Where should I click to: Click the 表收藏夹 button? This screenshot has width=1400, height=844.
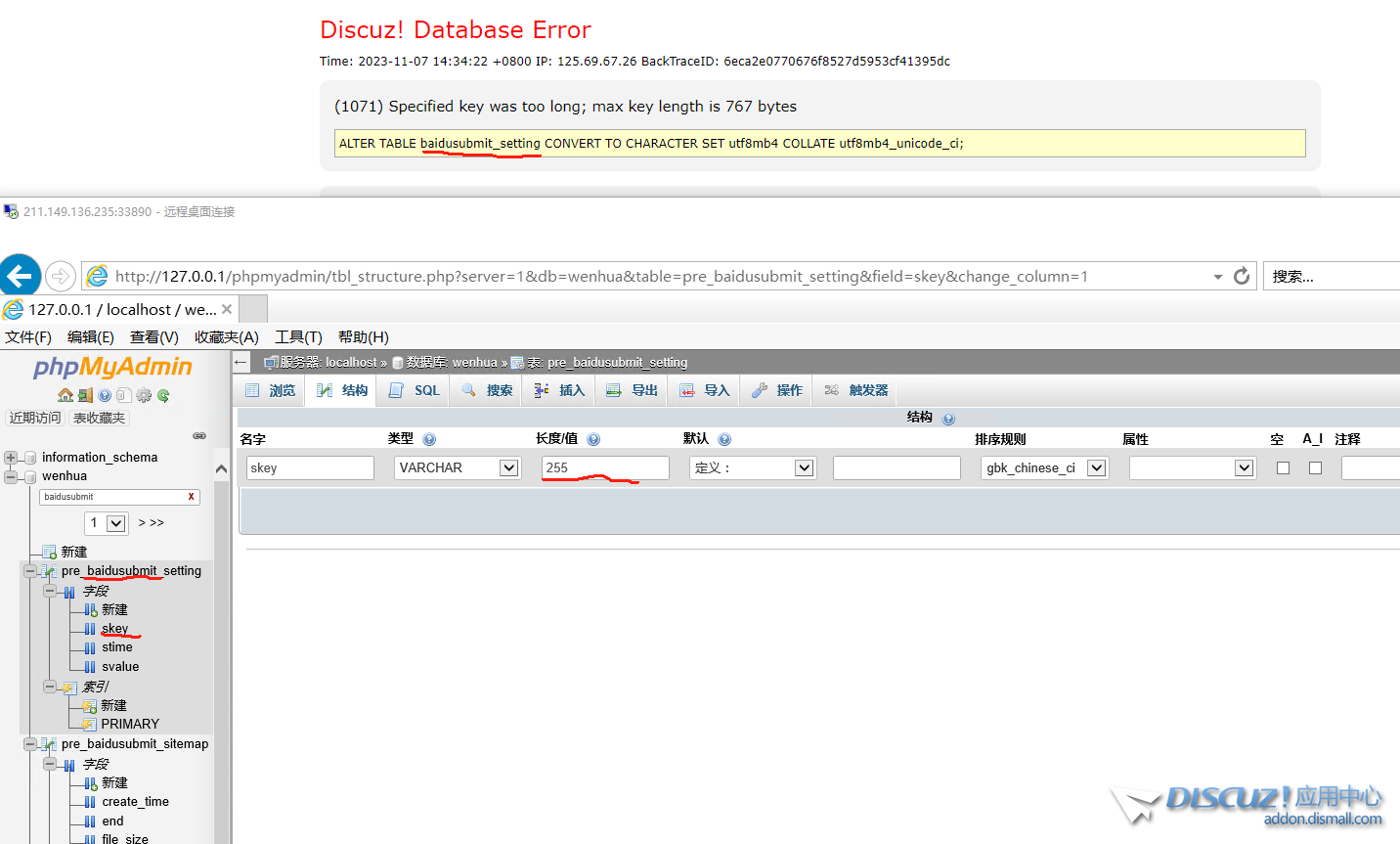point(100,418)
